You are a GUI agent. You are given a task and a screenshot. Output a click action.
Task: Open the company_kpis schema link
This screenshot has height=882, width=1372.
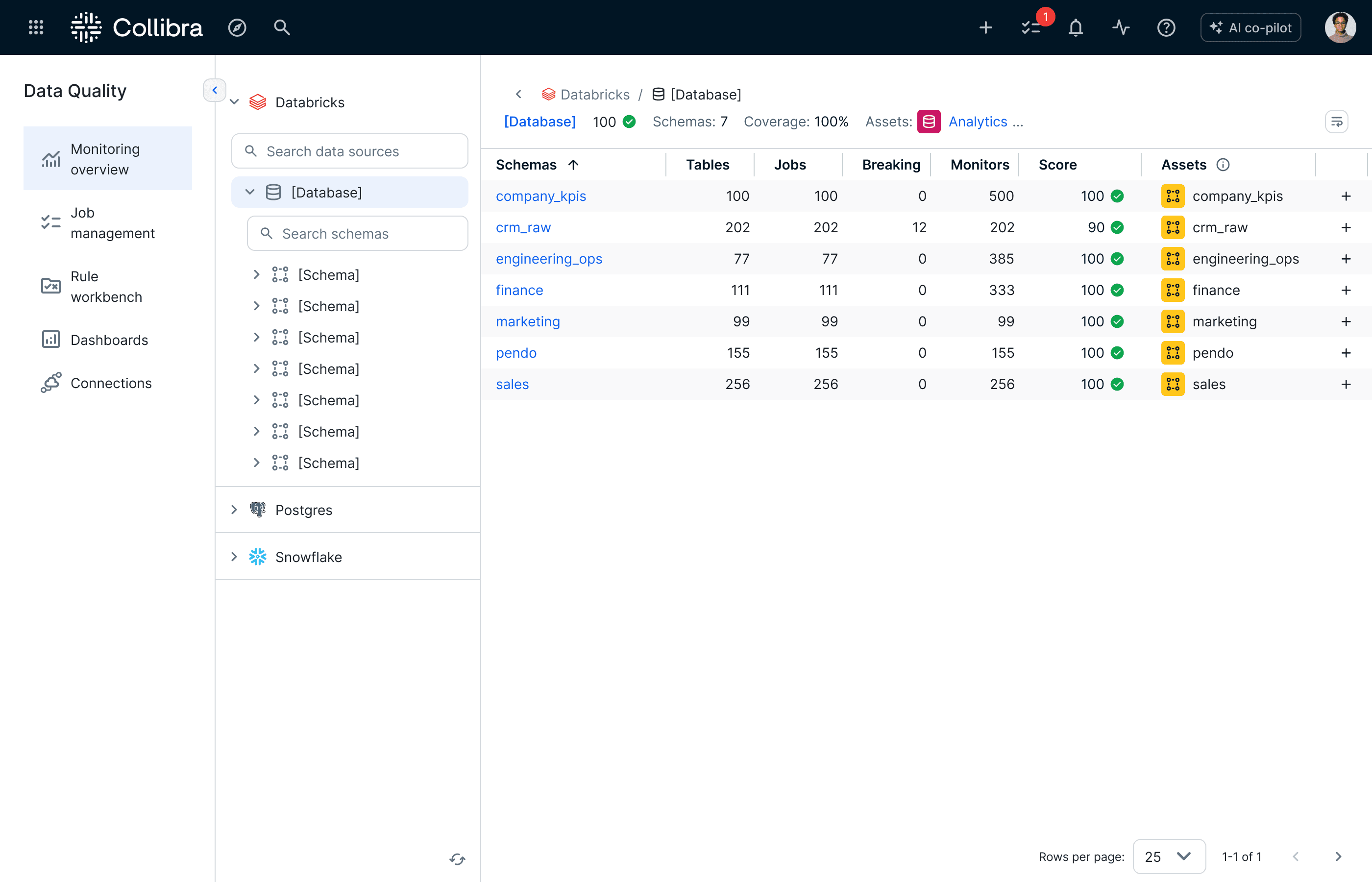541,196
